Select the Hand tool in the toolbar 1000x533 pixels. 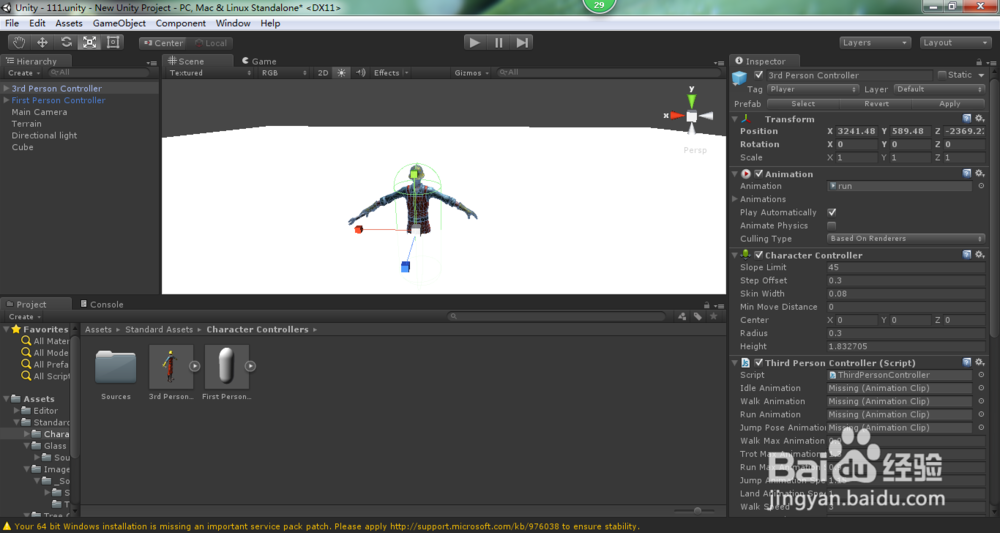click(x=19, y=43)
